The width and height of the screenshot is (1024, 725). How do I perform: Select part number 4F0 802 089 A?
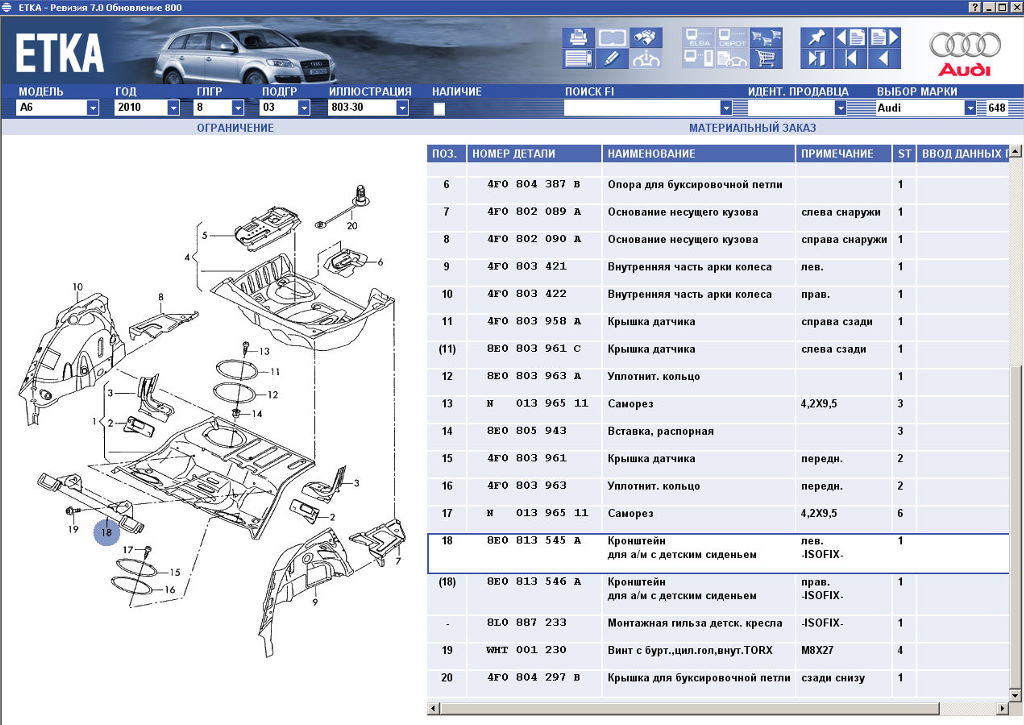[534, 212]
